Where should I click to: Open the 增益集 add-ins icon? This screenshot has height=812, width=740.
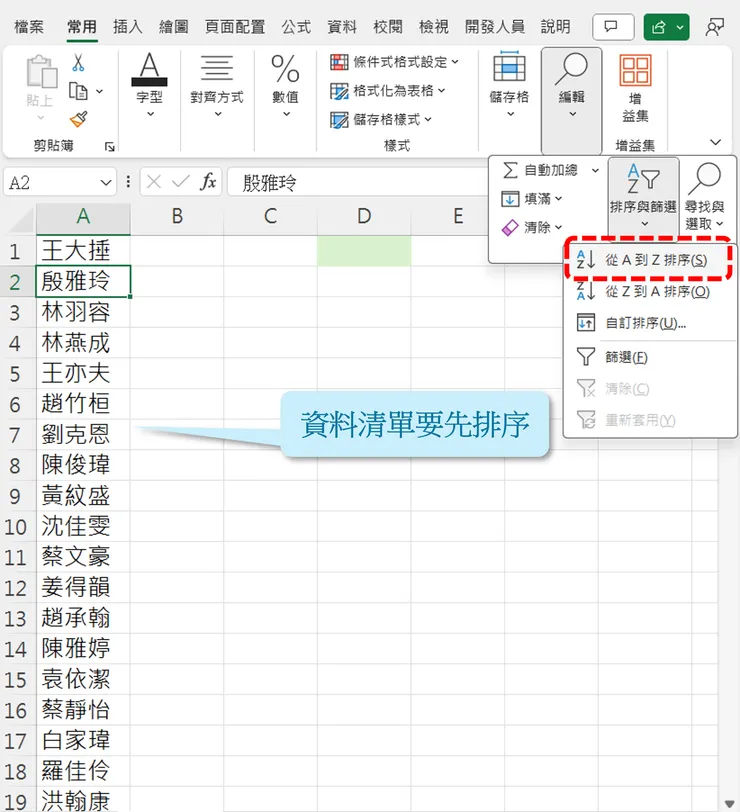(635, 71)
